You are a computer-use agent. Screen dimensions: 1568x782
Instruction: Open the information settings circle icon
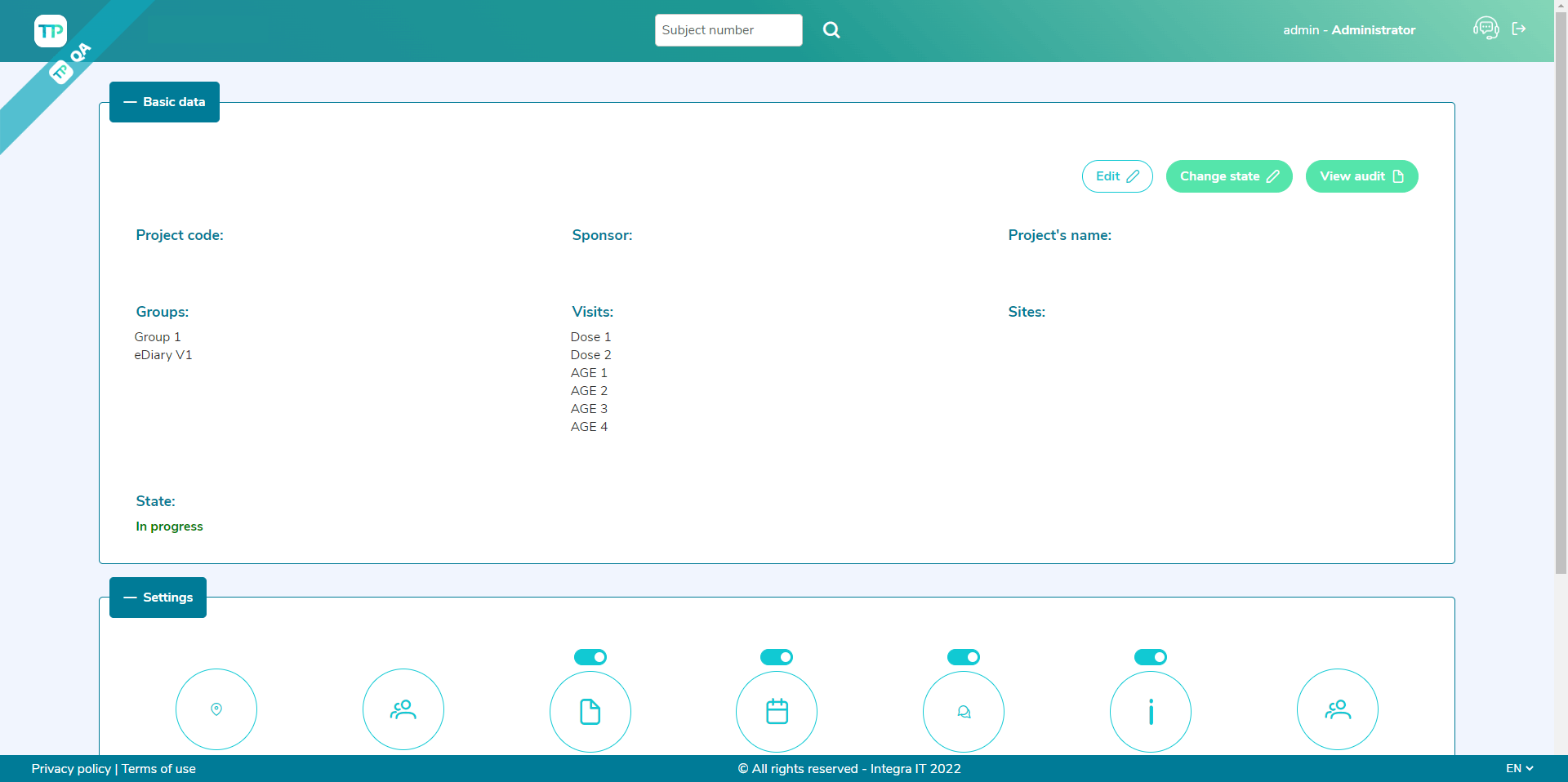click(x=1151, y=711)
